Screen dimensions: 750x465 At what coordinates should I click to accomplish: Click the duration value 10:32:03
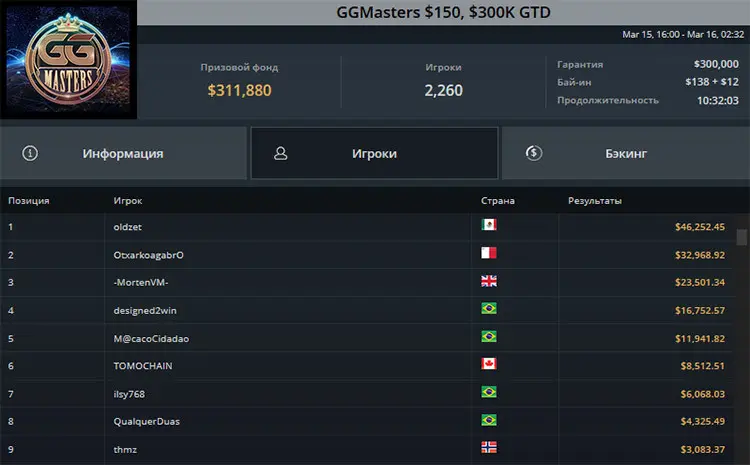717,100
